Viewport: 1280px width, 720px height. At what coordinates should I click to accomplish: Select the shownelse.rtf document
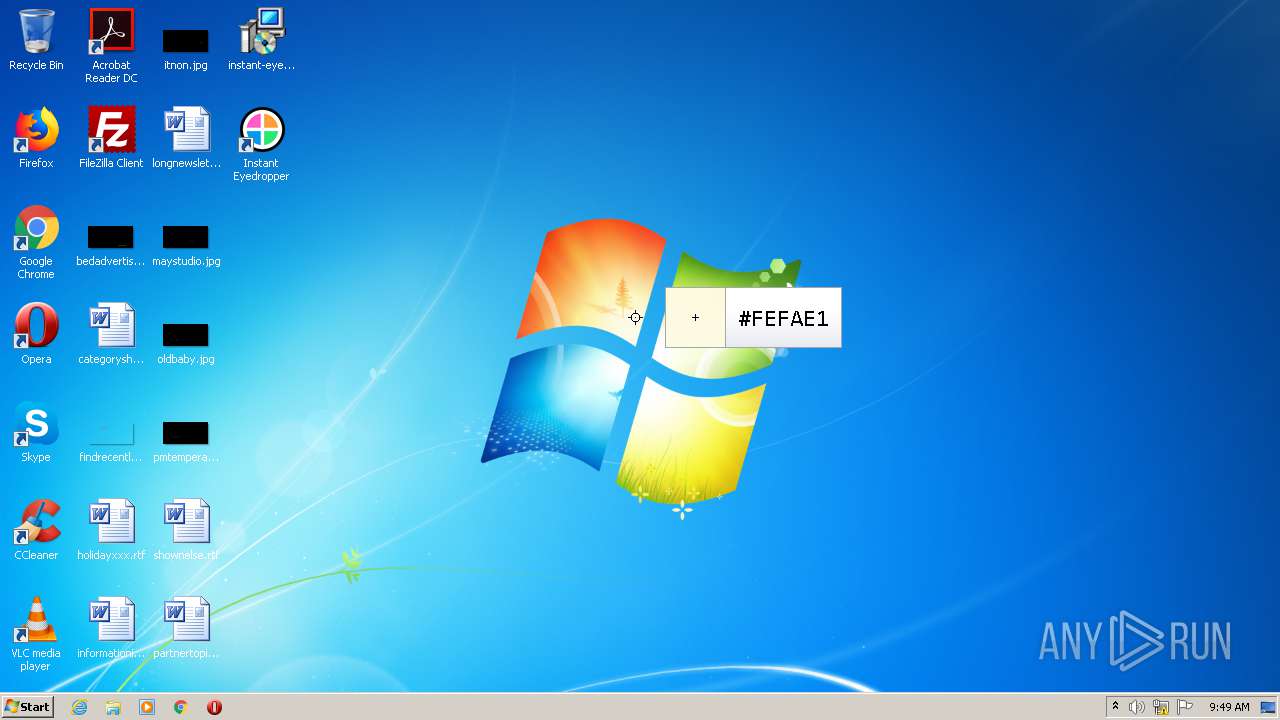coord(186,530)
